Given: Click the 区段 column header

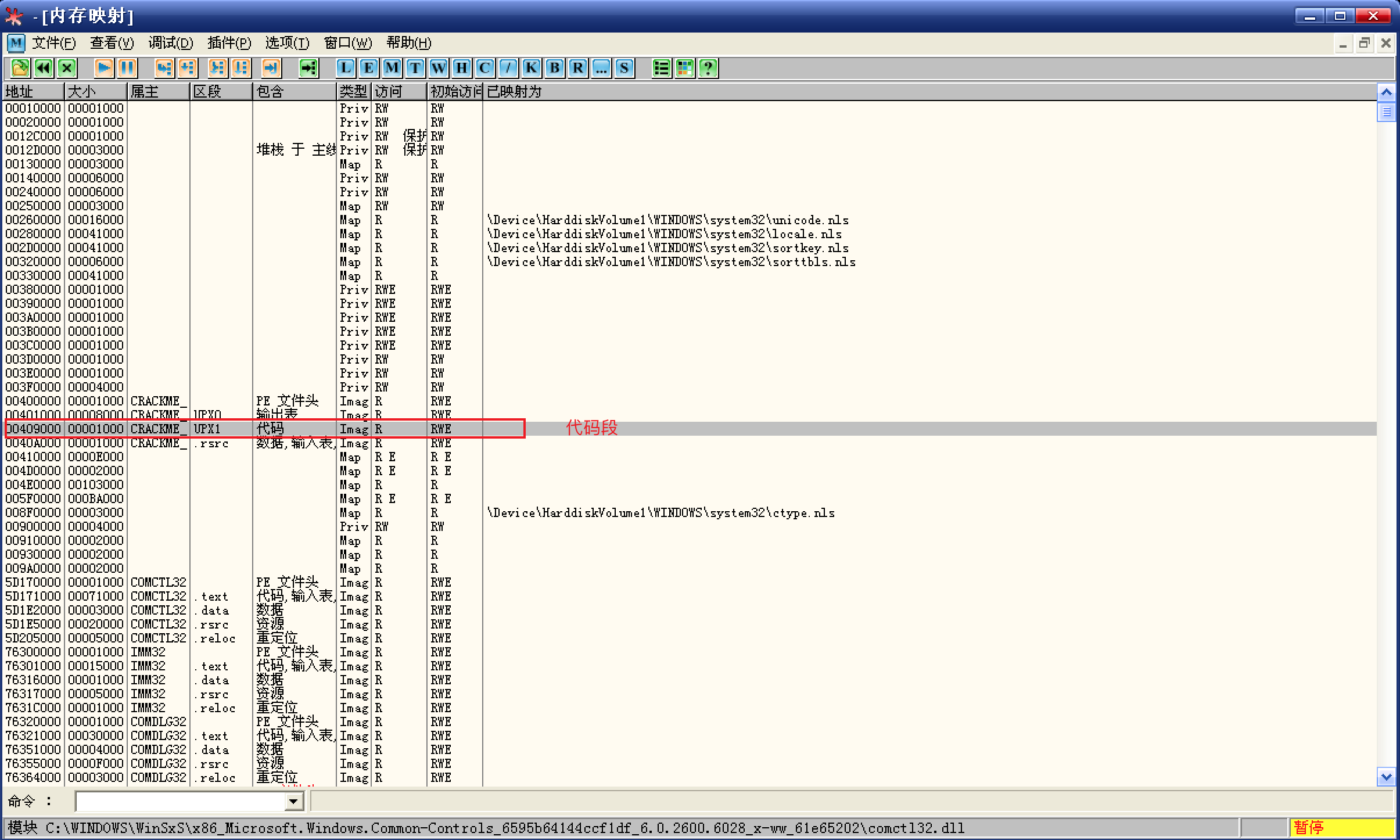Looking at the screenshot, I should pos(221,92).
